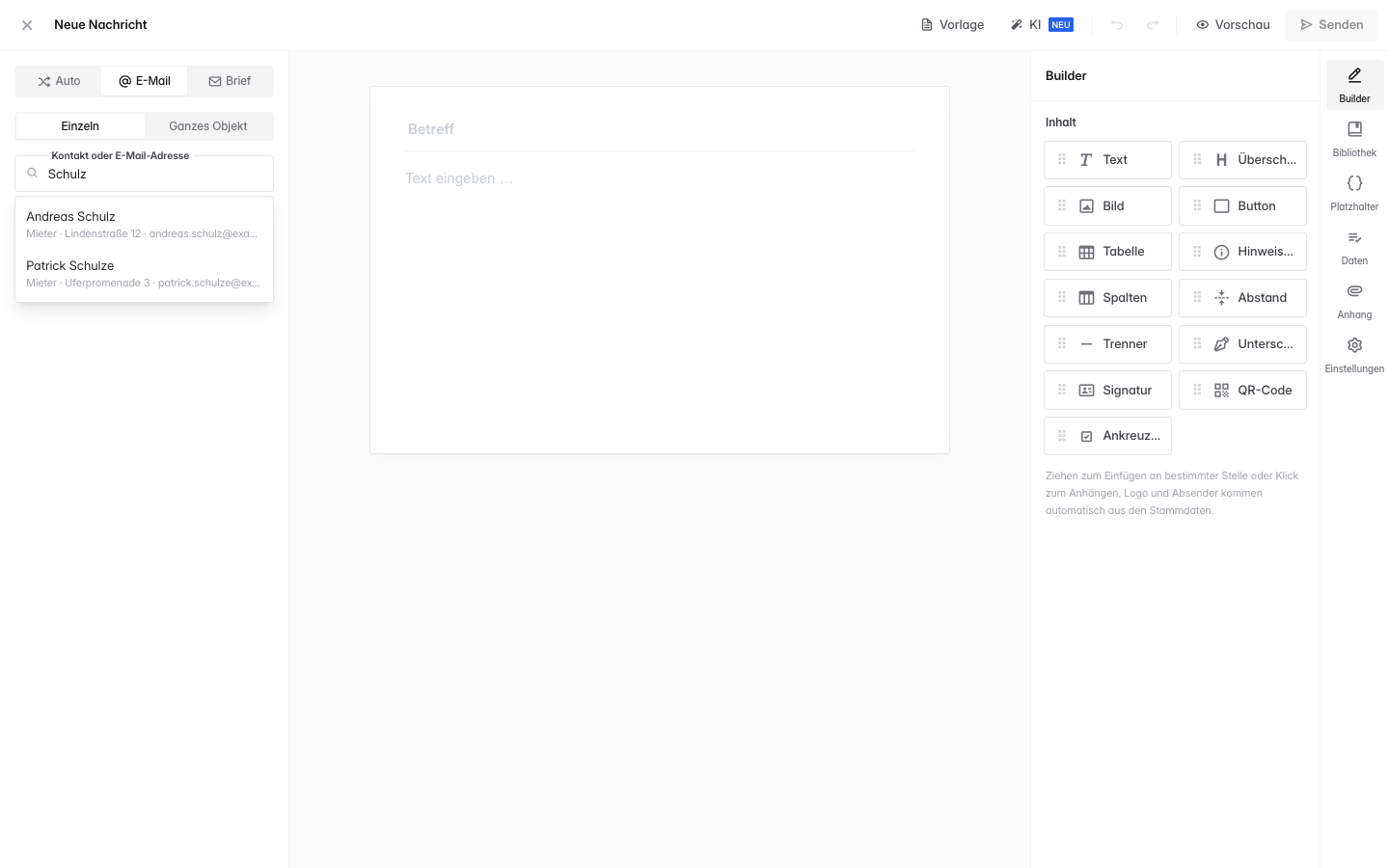Open the Vorlage template picker
Screen dimensions: 1389x868
pos(952,25)
